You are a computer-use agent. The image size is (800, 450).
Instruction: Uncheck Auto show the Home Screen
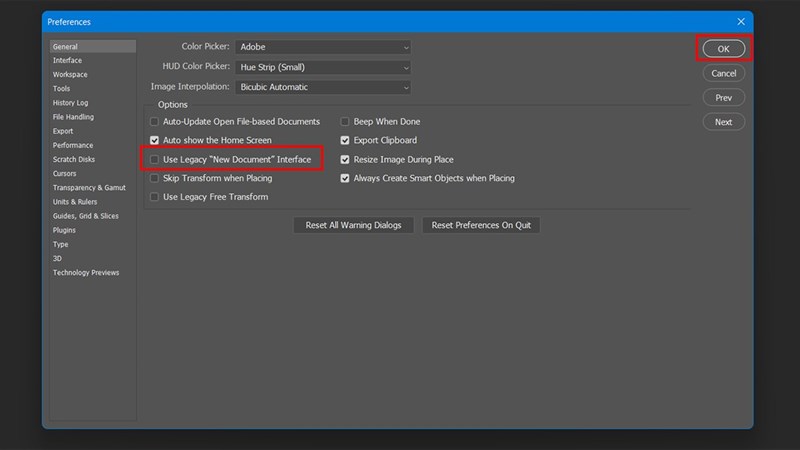[154, 141]
